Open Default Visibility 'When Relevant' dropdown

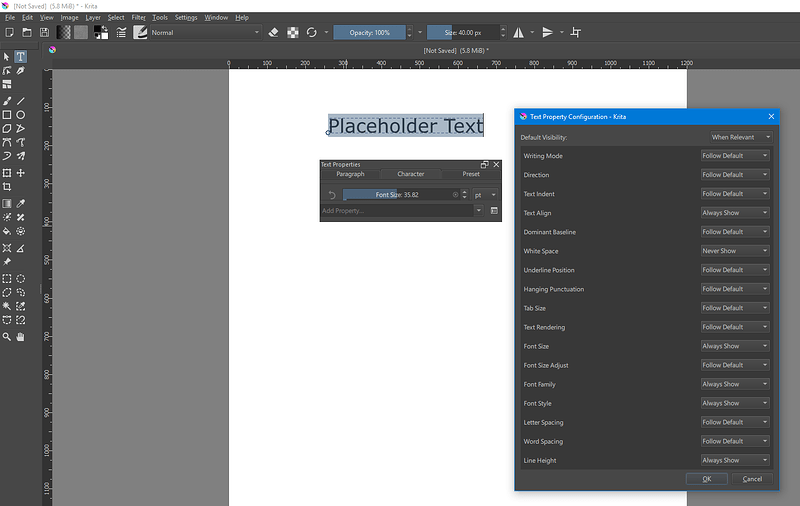pos(741,137)
